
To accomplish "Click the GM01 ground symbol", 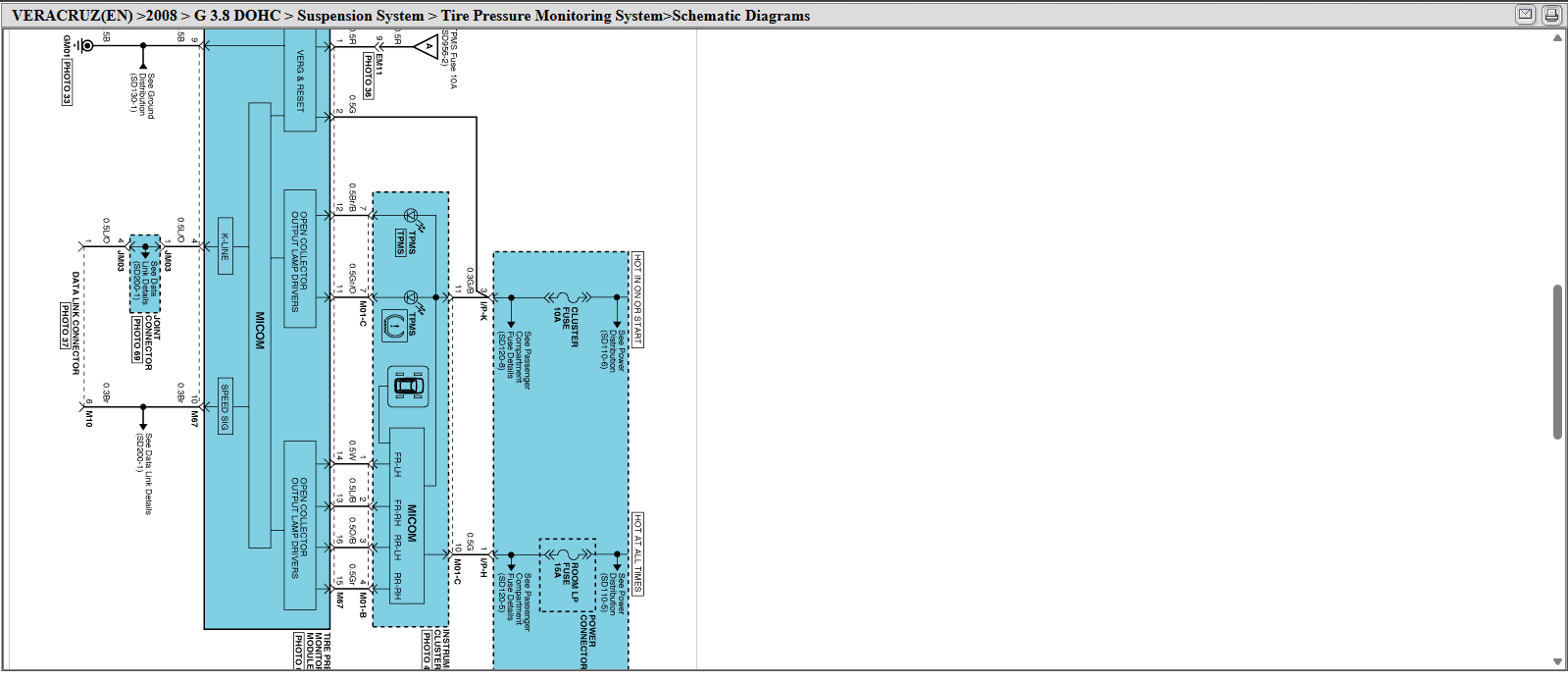I will click(85, 45).
